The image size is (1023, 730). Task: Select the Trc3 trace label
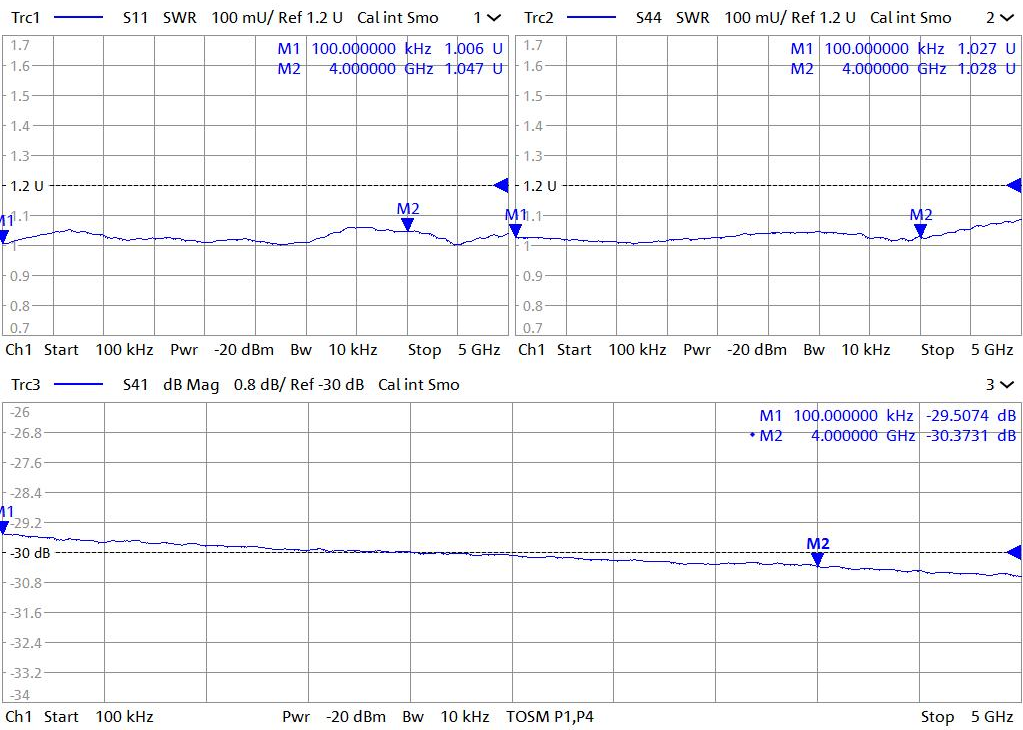pos(26,385)
